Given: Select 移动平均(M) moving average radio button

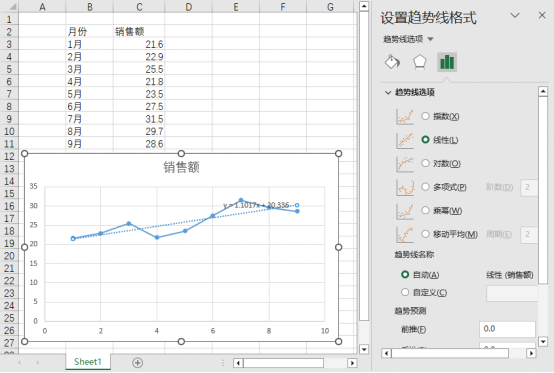Looking at the screenshot, I should tap(425, 234).
